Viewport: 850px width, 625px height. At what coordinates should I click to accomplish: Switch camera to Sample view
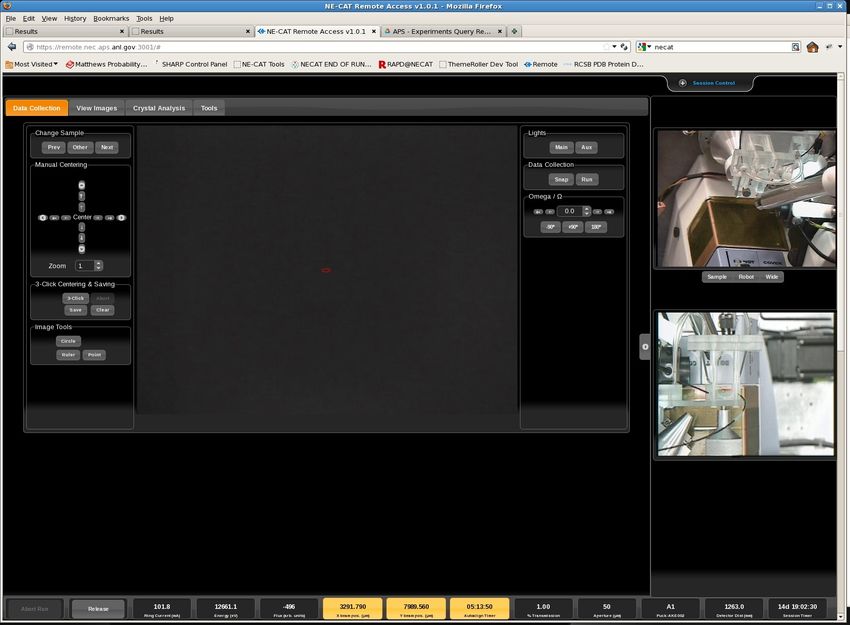point(717,277)
